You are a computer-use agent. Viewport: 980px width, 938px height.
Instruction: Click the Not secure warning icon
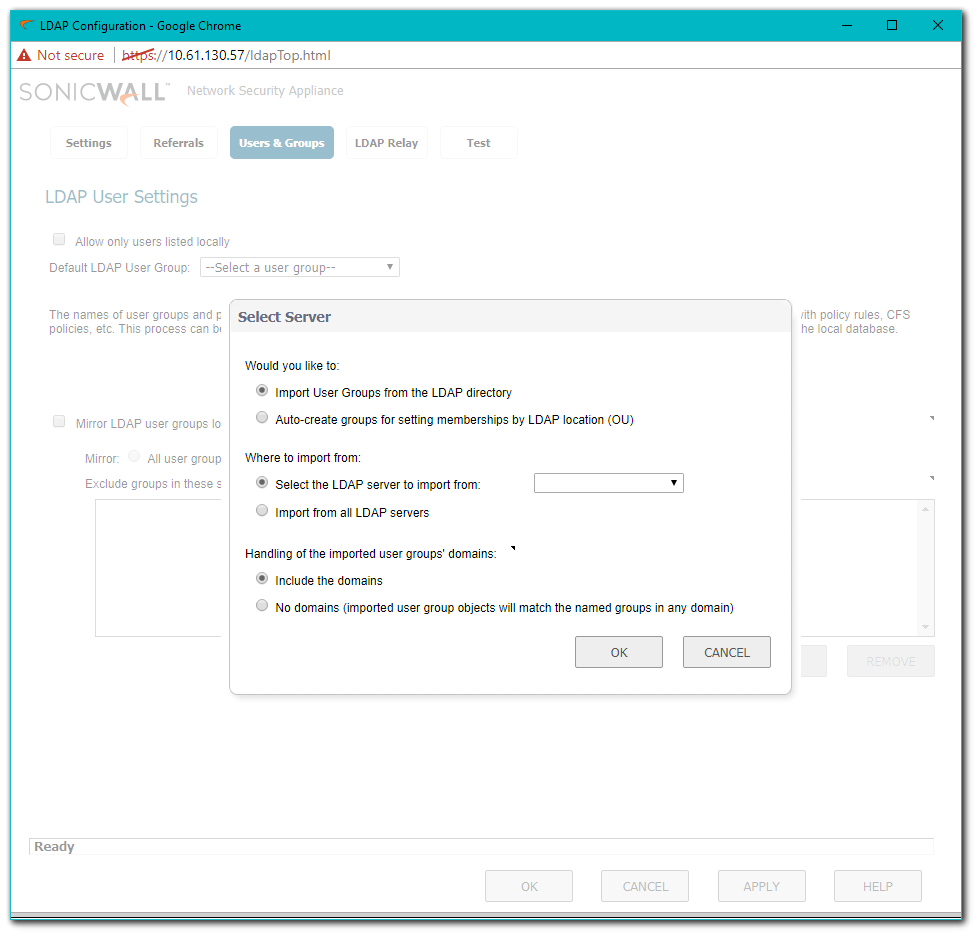[25, 56]
